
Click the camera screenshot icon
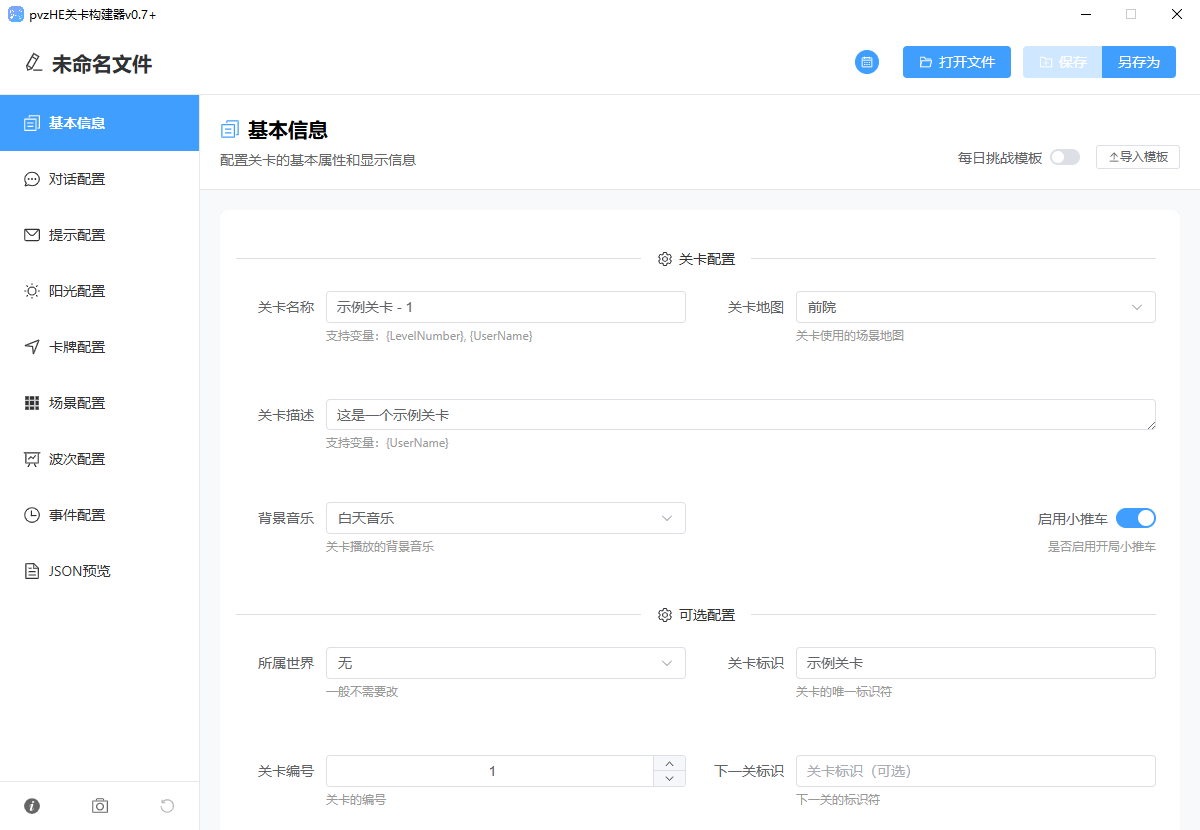click(x=100, y=806)
